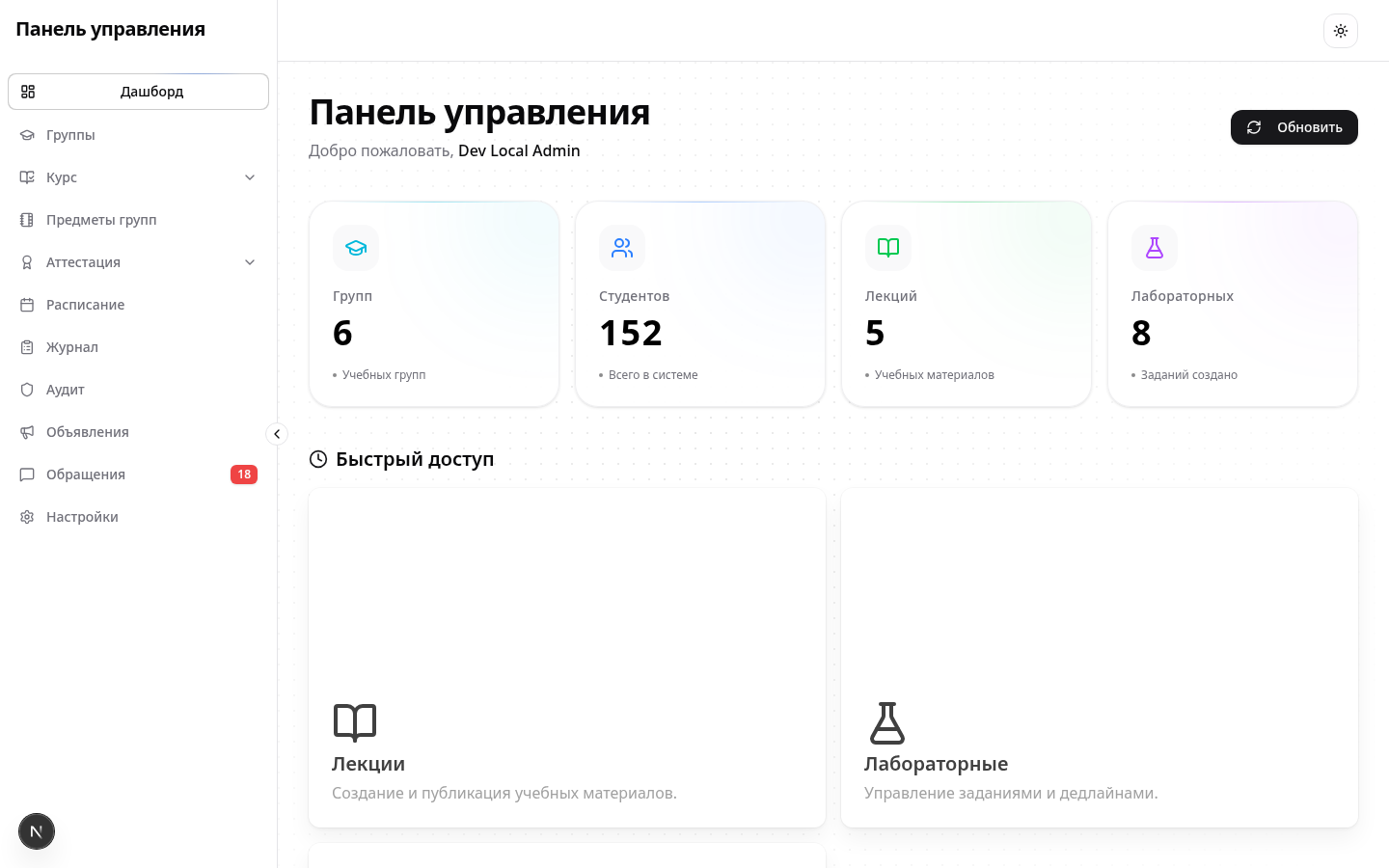Viewport: 1389px width, 868px height.
Task: Click the refresh arrows icon in Обновить button
Action: click(1254, 127)
